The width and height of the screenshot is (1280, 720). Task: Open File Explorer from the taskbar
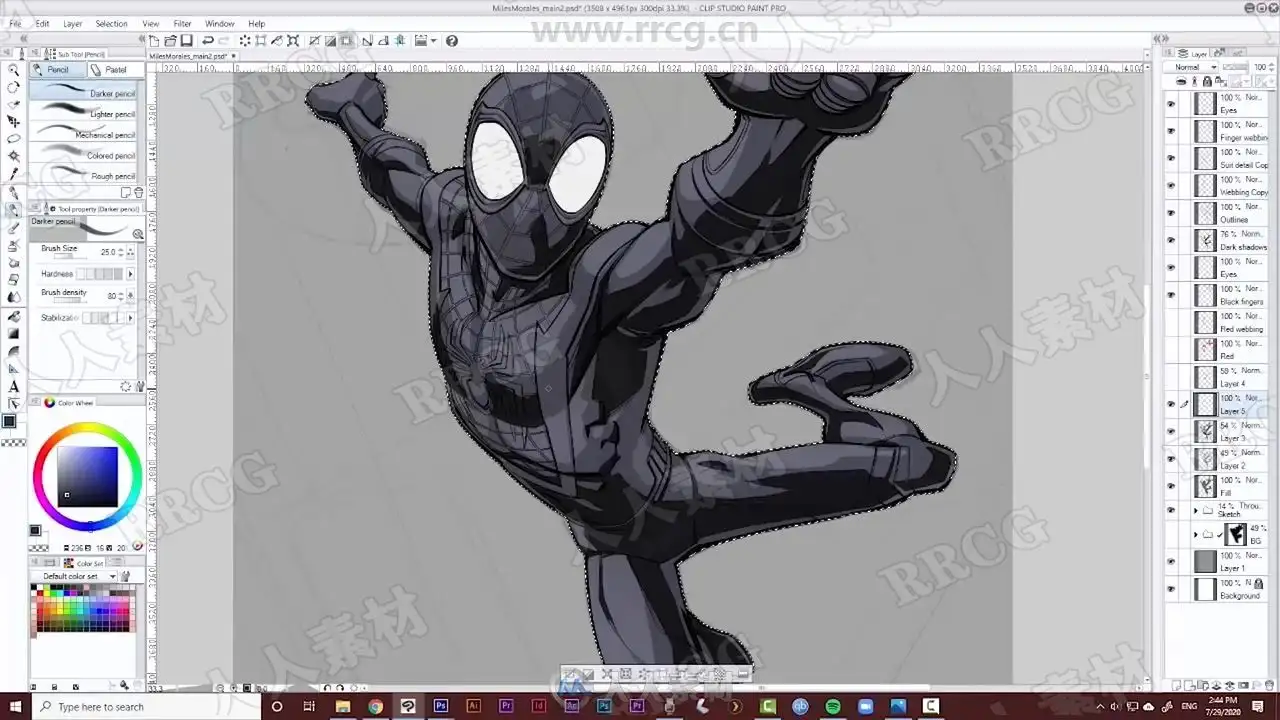point(342,706)
